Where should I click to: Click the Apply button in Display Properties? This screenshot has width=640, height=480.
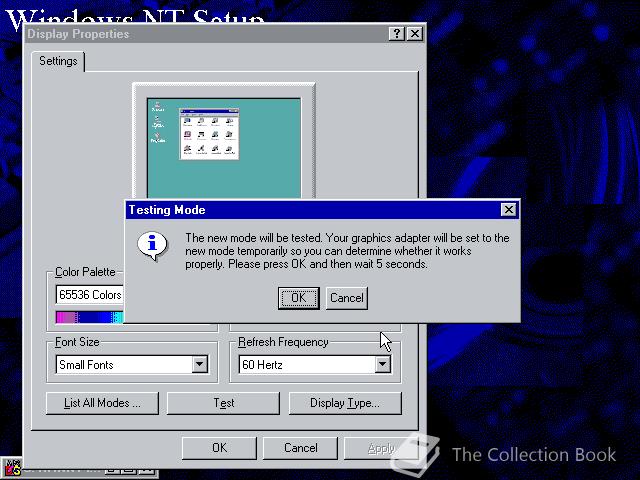tap(381, 448)
